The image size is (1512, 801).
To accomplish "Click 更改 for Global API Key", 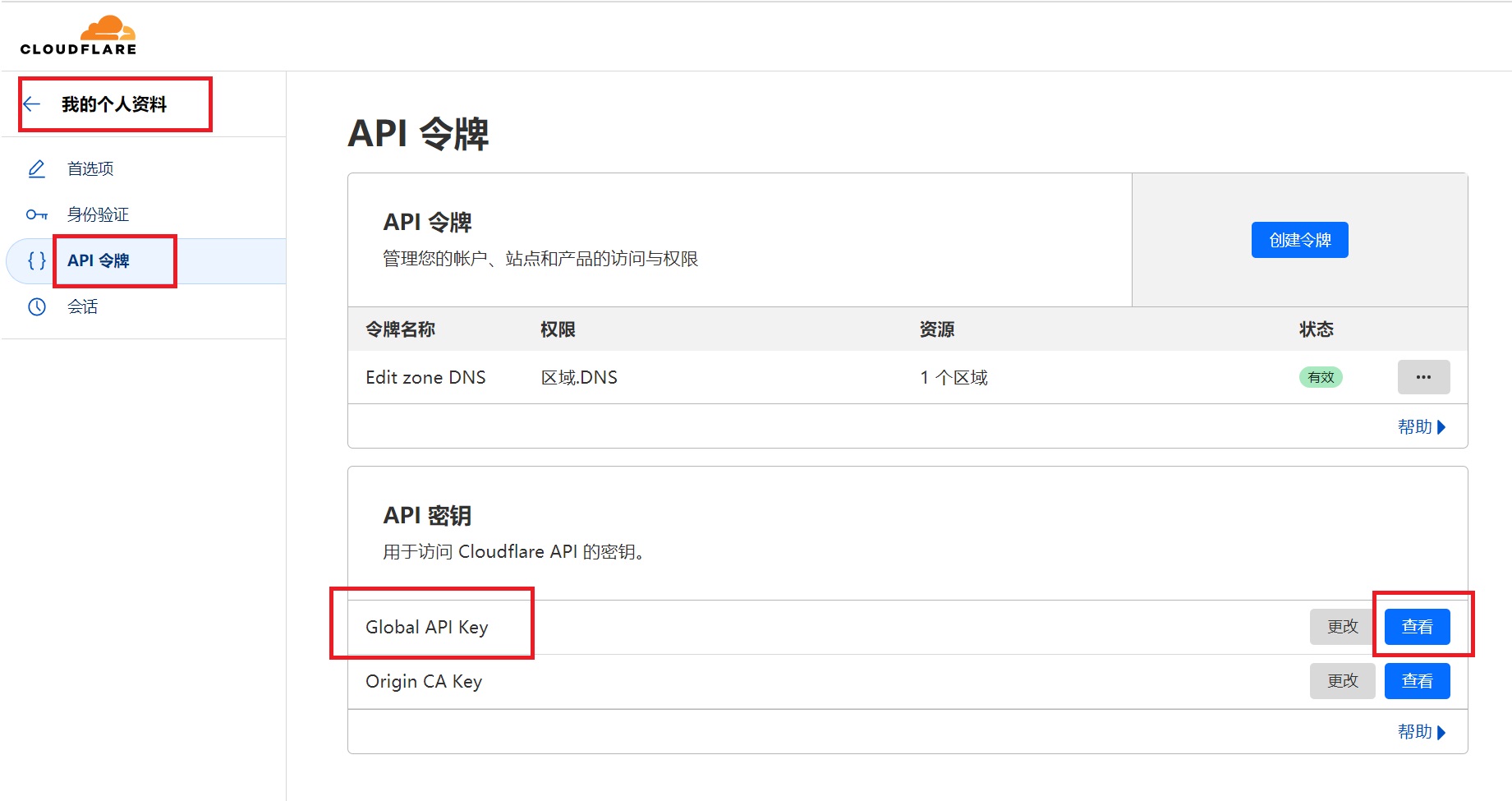I will point(1342,627).
